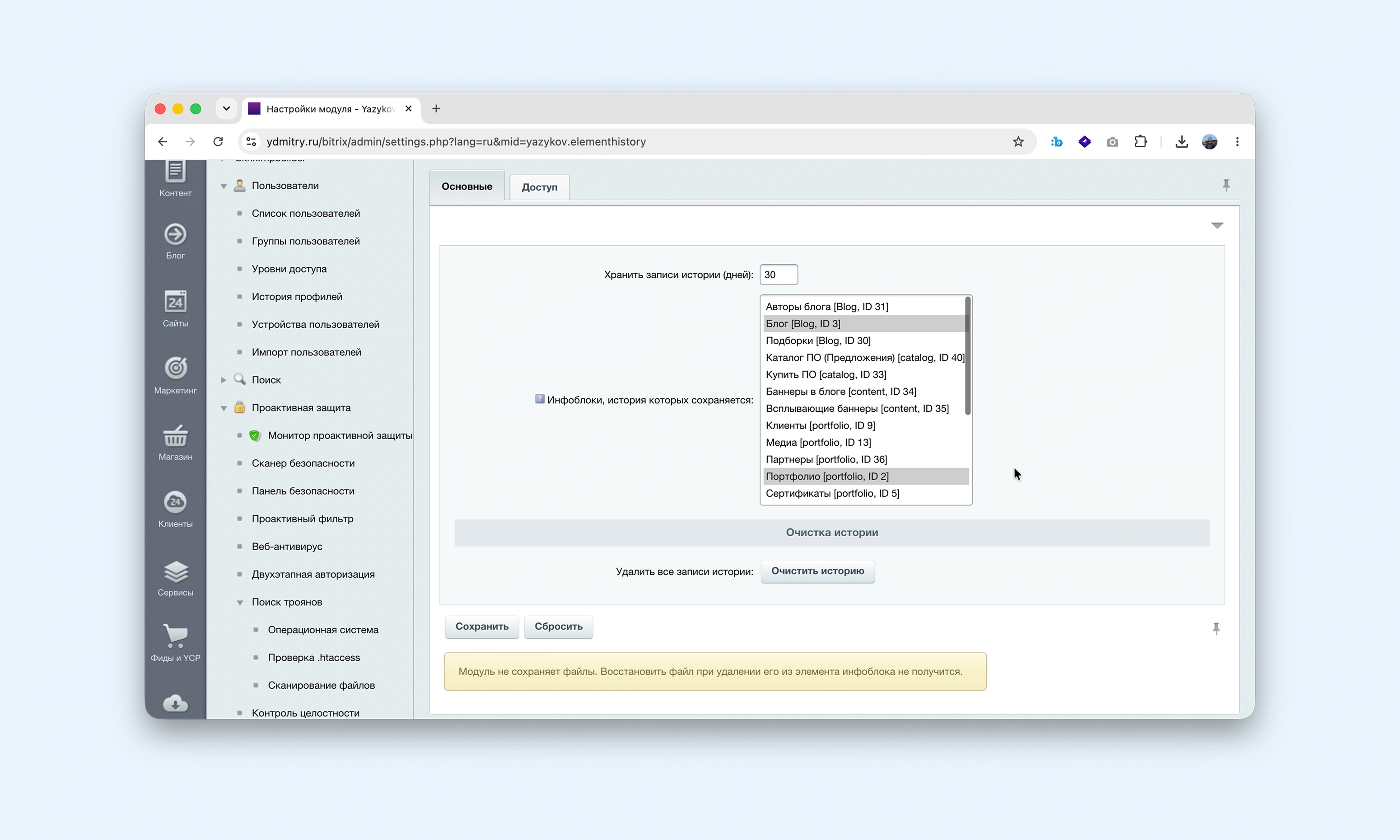Viewport: 1400px width, 840px height.
Task: Click the Сохранить button
Action: (481, 626)
